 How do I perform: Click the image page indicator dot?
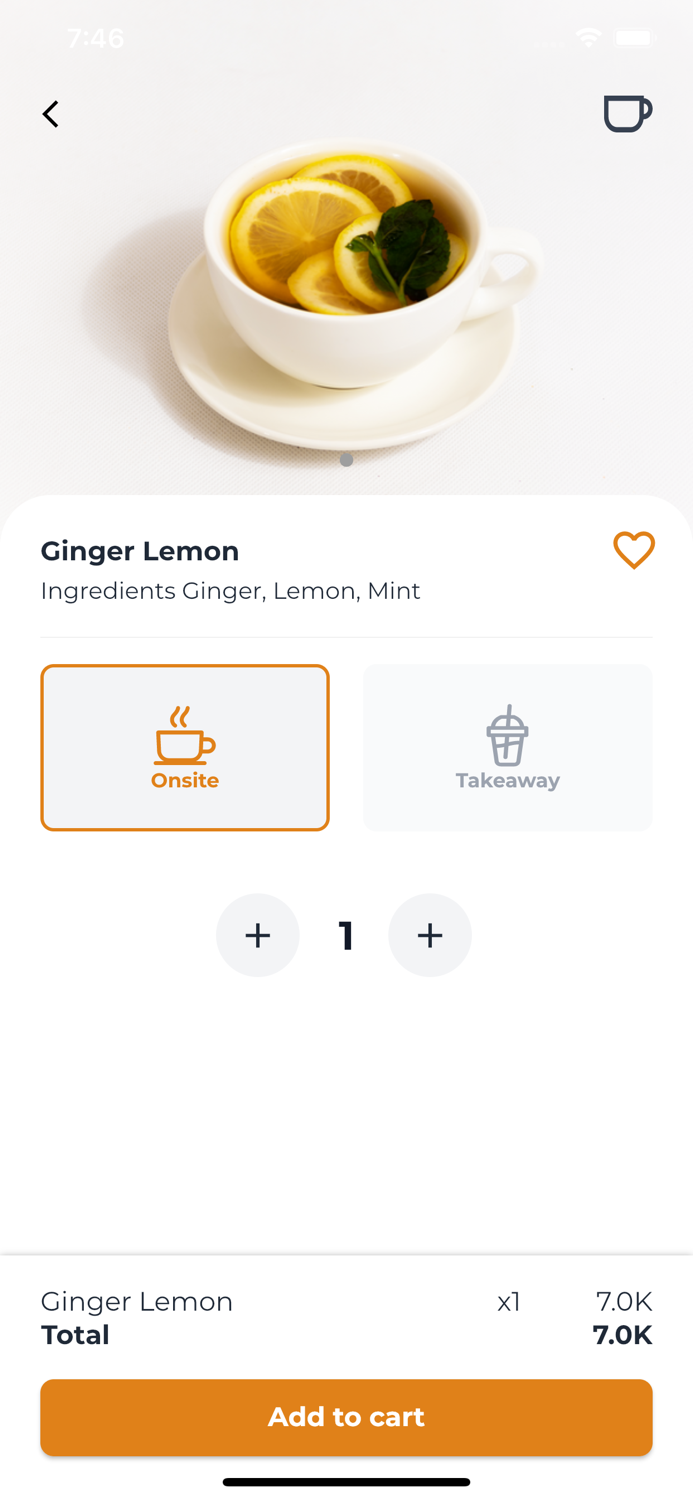coord(346,460)
